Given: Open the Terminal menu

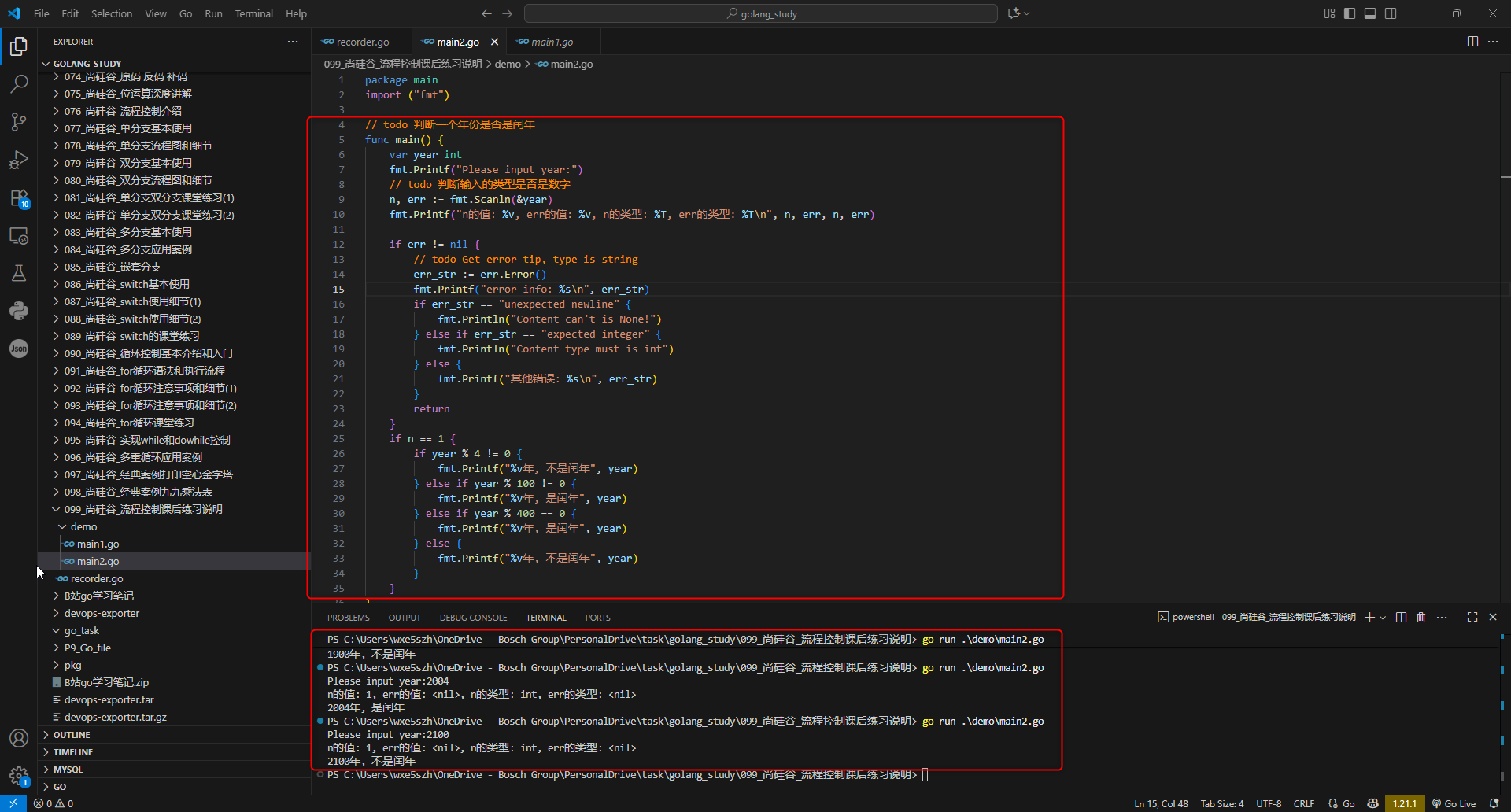Looking at the screenshot, I should pyautogui.click(x=253, y=13).
